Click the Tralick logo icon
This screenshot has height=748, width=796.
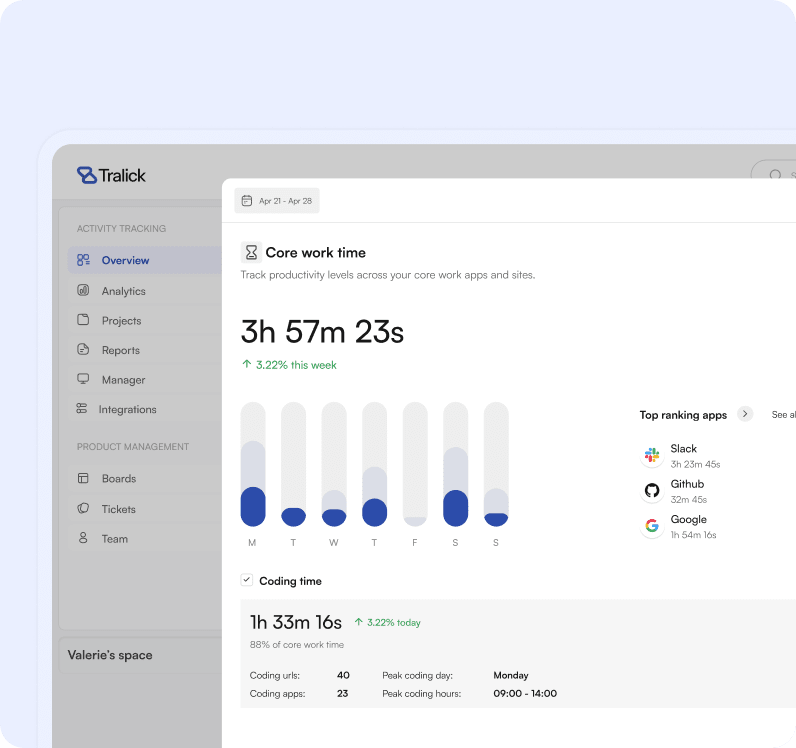click(x=87, y=175)
